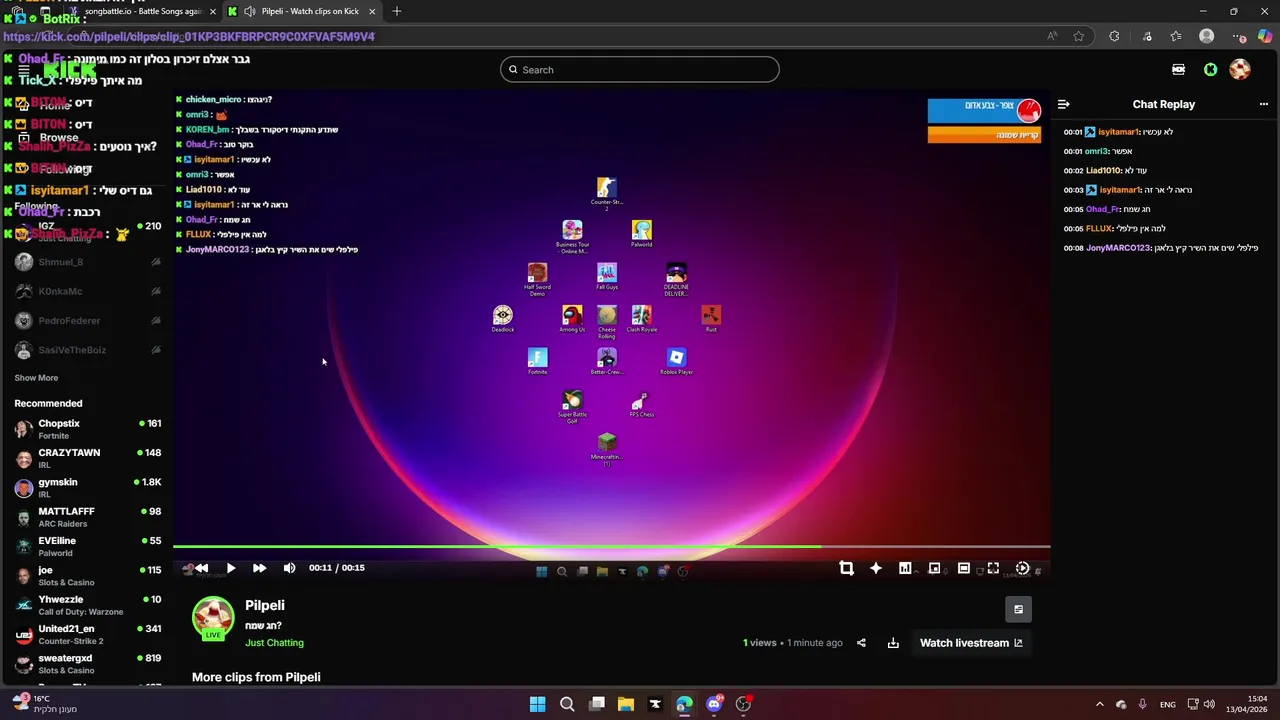The width and height of the screenshot is (1280, 720).
Task: Click Liad1010 username in Chat Replay
Action: (1103, 171)
